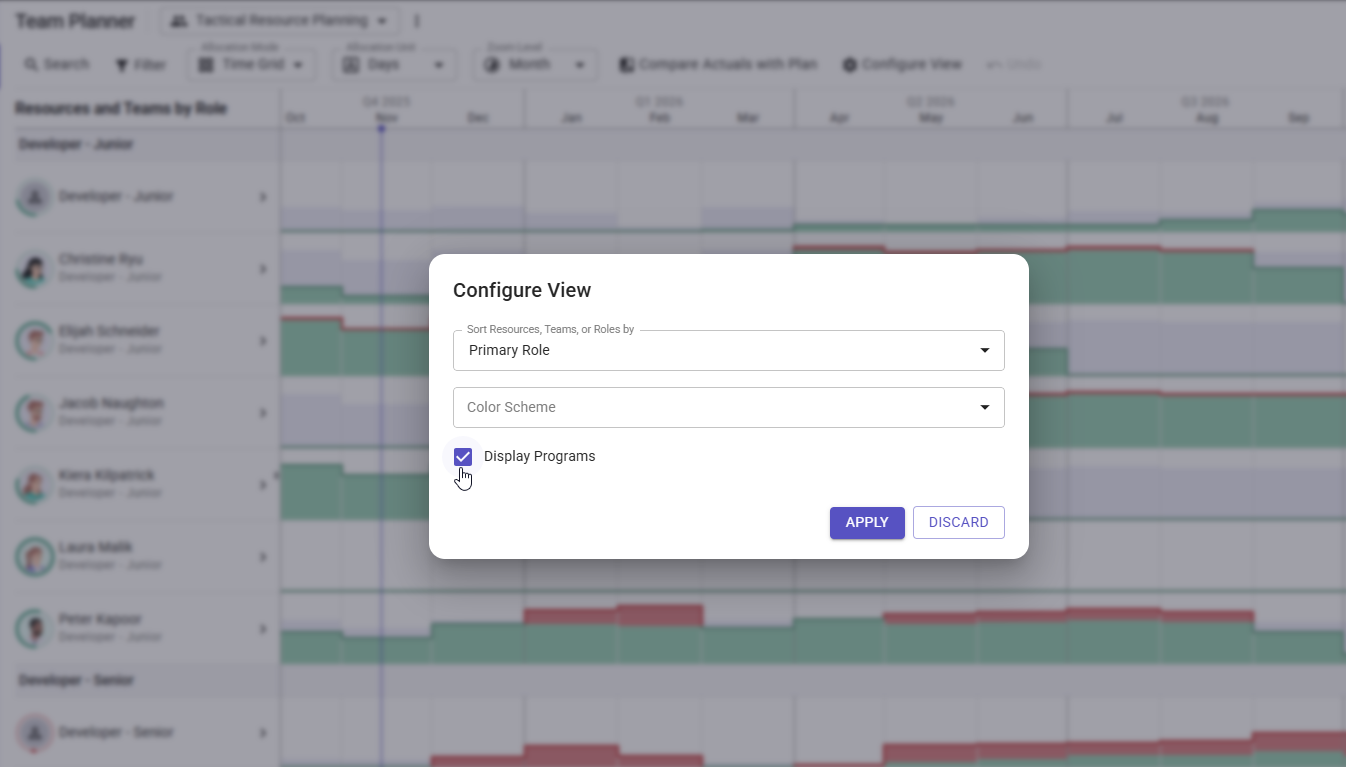Open the Color Scheme dropdown

tap(728, 408)
